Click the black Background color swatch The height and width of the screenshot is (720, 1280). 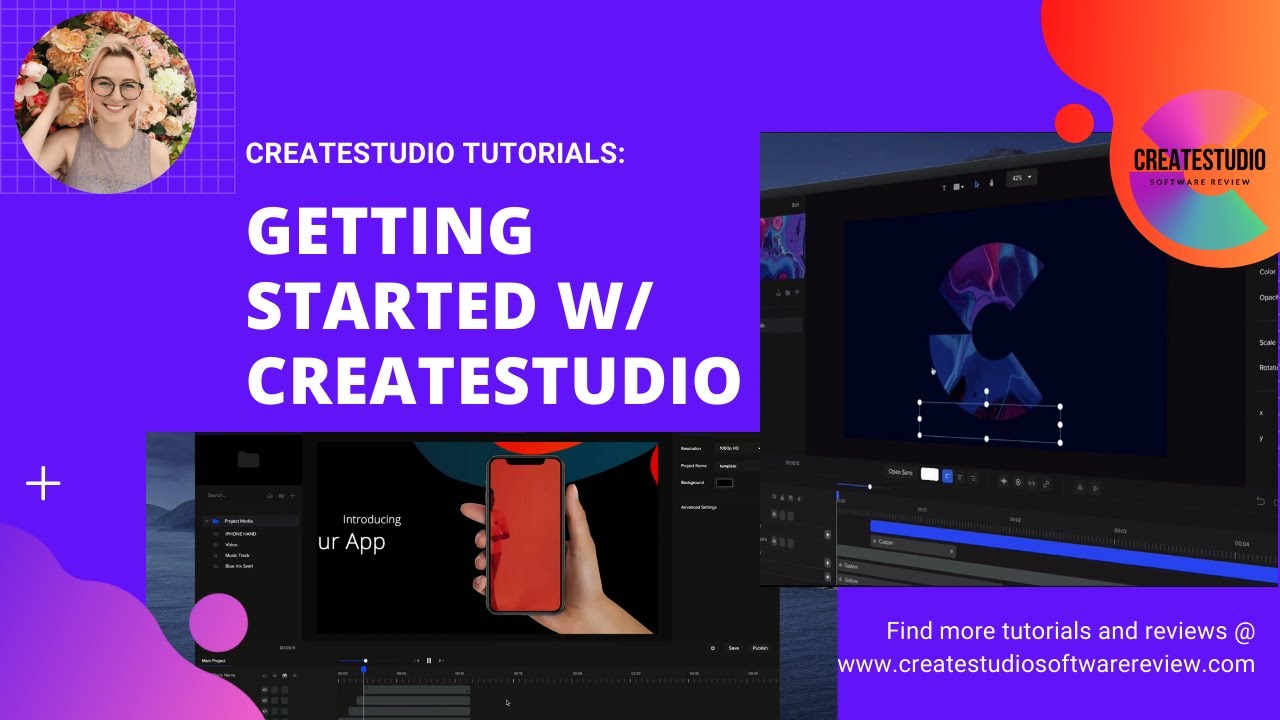coord(724,483)
